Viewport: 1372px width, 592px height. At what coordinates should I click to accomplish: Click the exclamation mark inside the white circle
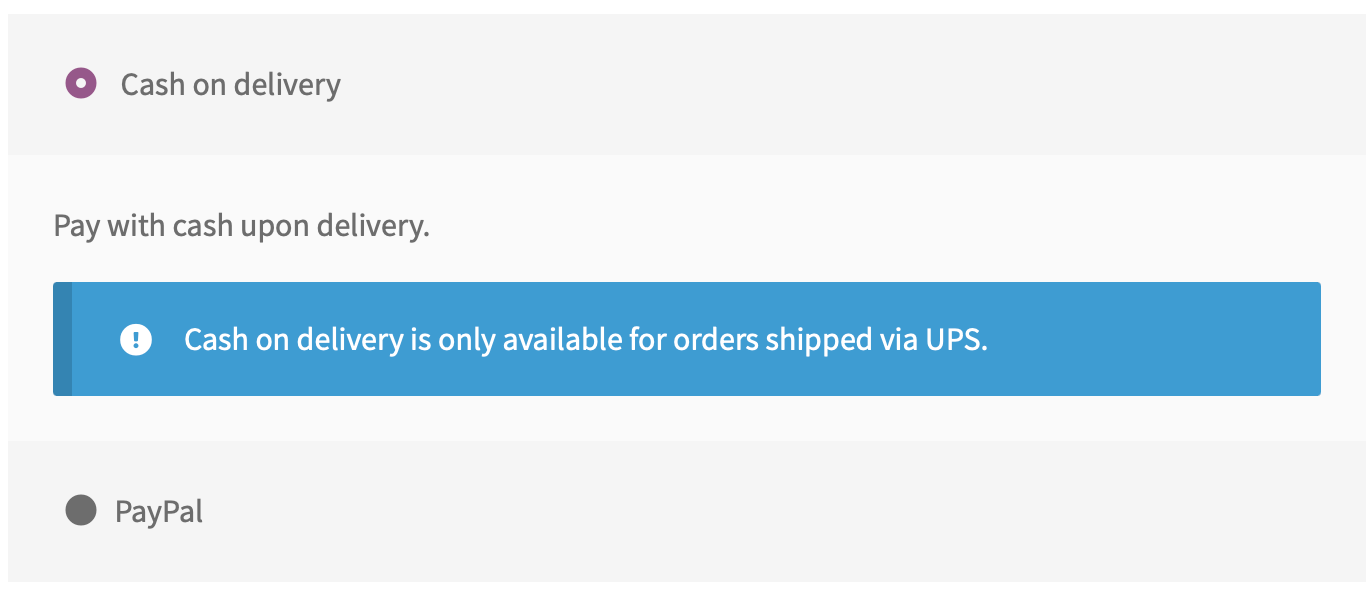tap(137, 339)
